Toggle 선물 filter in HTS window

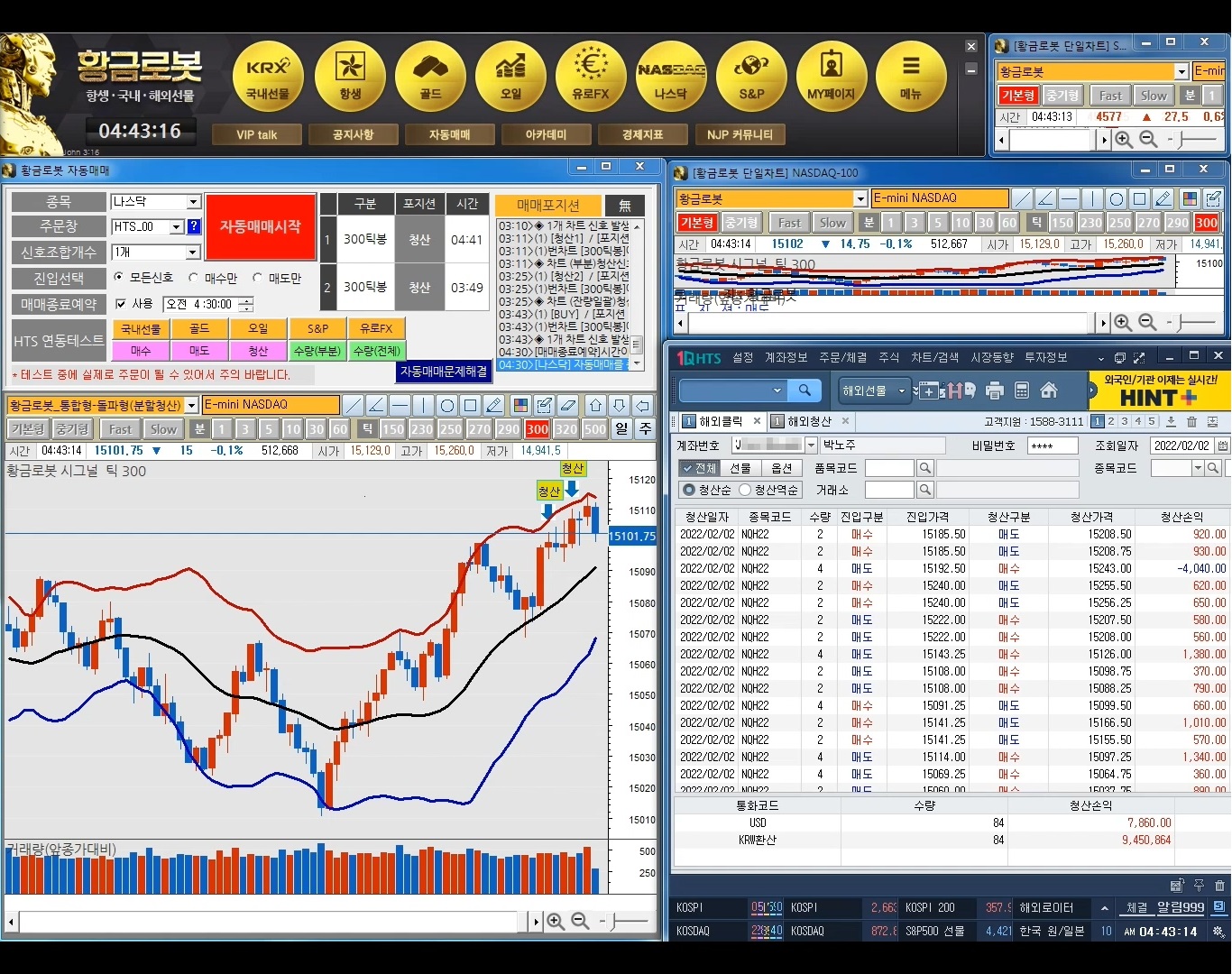[740, 468]
